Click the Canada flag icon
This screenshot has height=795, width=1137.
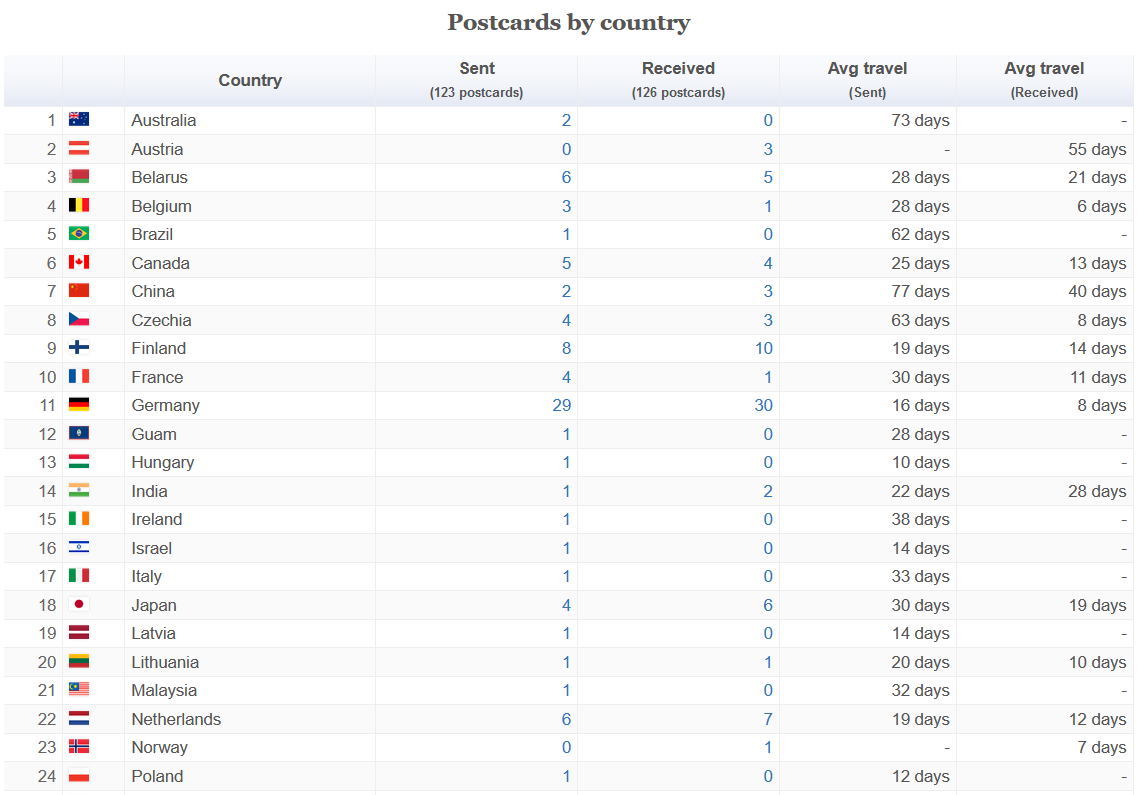[79, 262]
